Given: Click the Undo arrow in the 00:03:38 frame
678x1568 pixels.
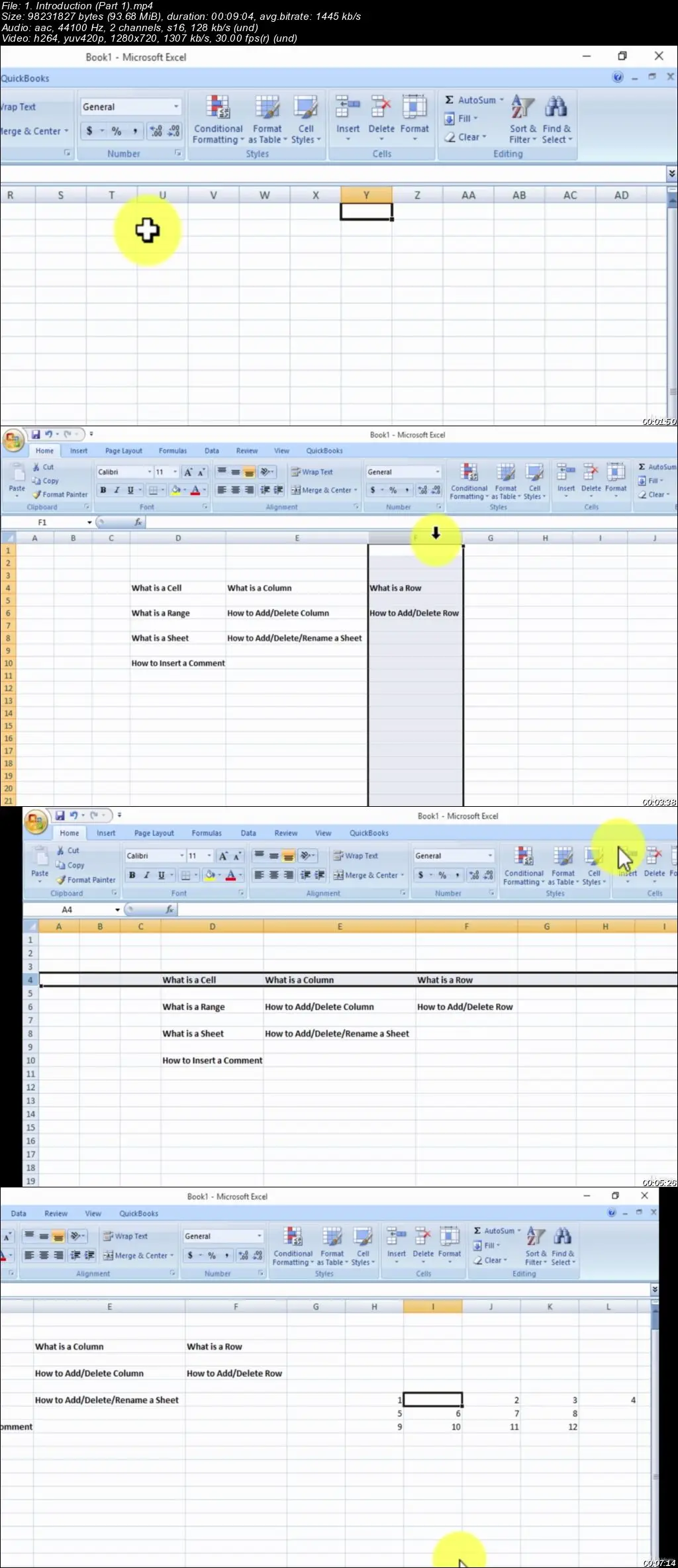Looking at the screenshot, I should pyautogui.click(x=48, y=435).
